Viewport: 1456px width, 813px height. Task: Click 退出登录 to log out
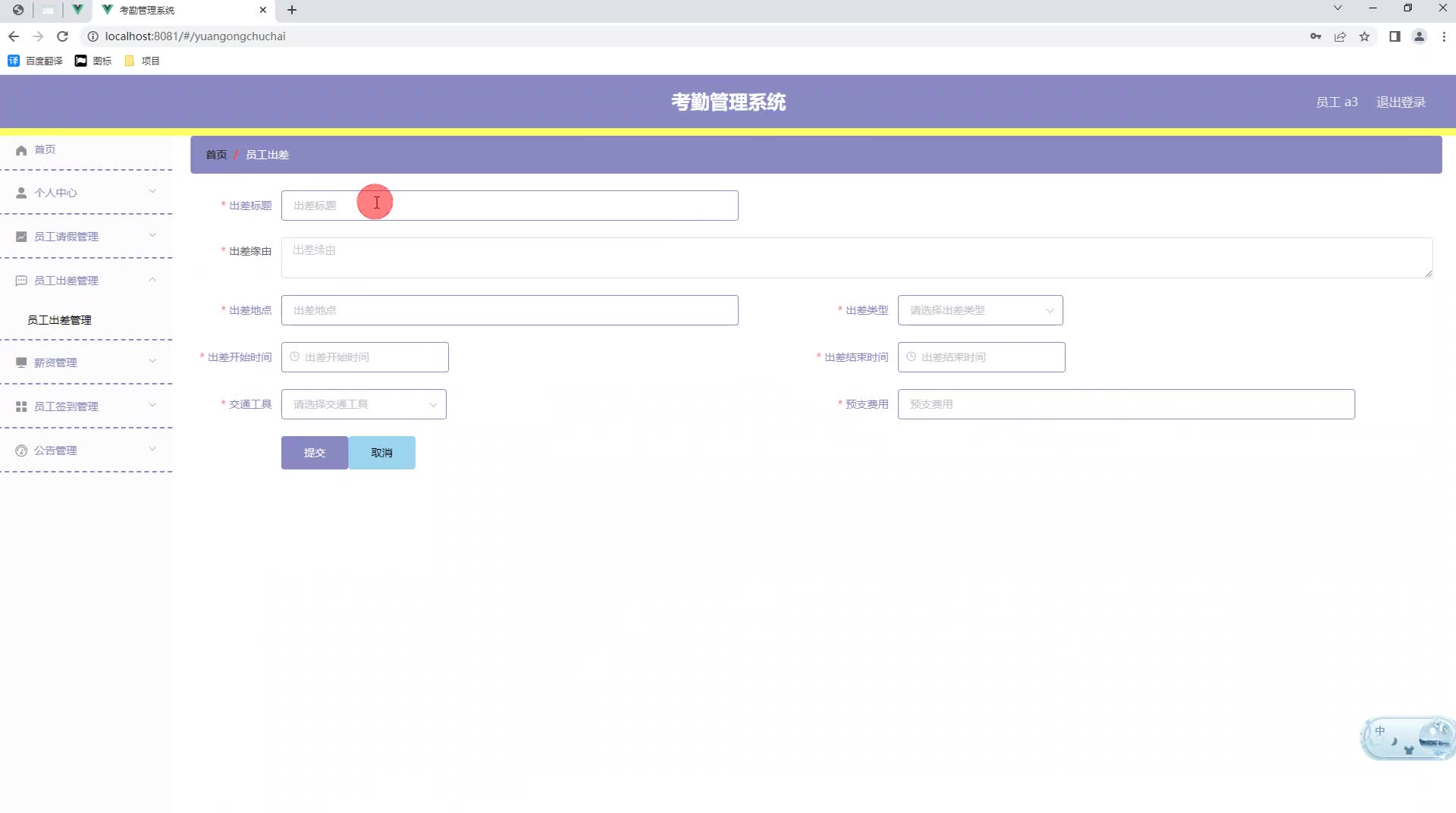pos(1401,102)
